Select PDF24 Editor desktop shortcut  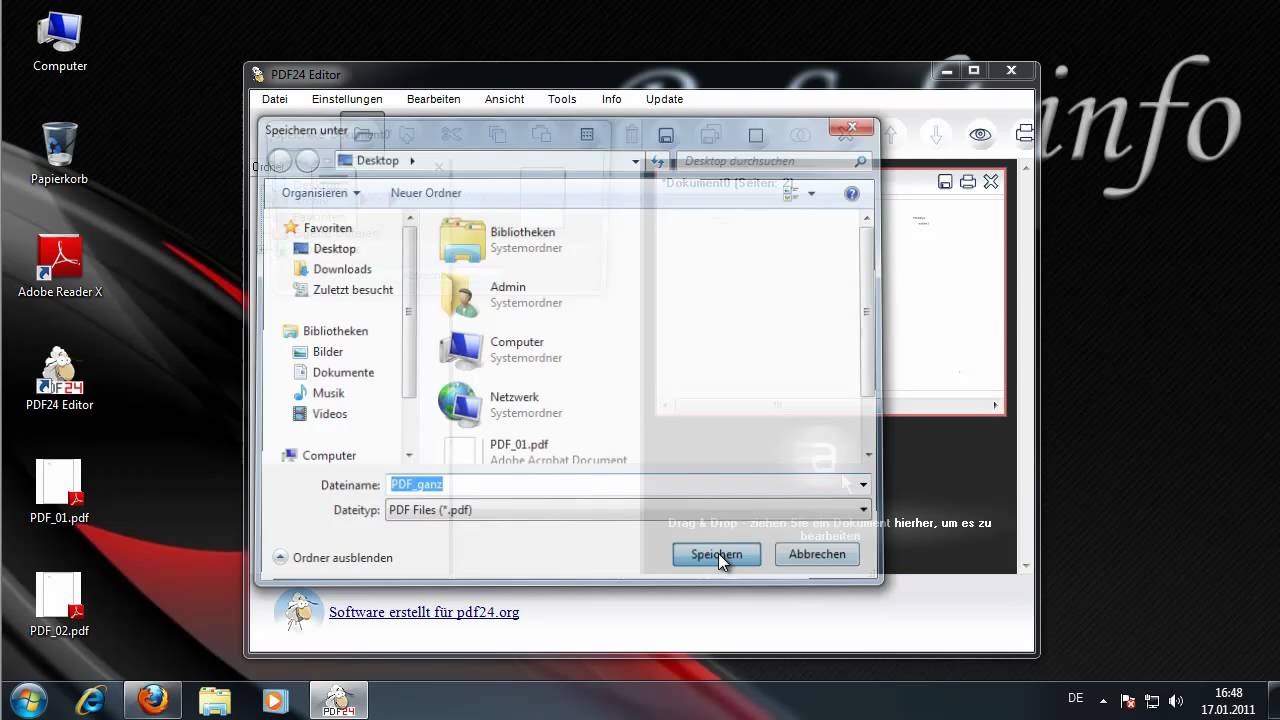click(x=60, y=380)
